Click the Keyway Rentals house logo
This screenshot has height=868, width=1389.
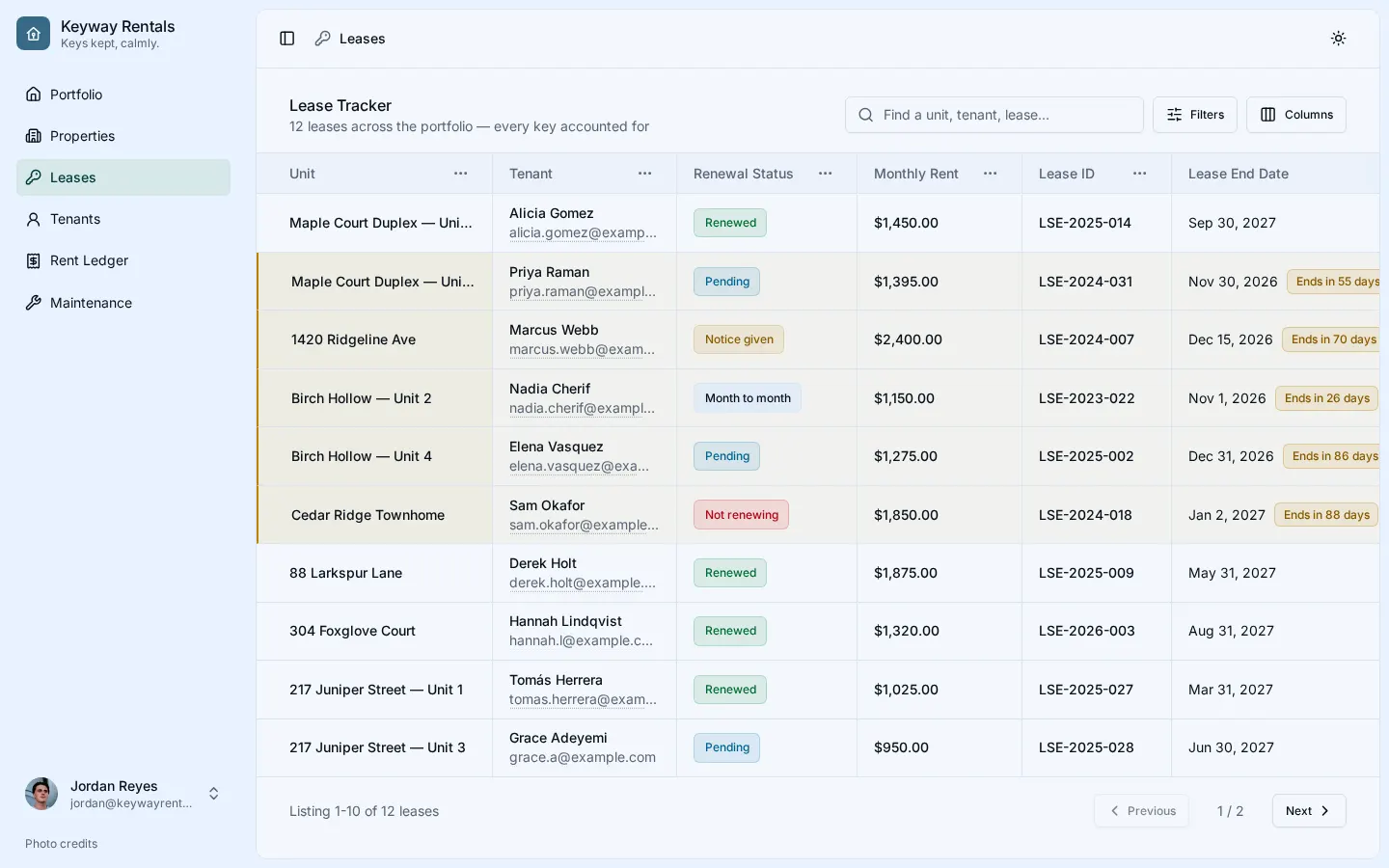point(33,34)
